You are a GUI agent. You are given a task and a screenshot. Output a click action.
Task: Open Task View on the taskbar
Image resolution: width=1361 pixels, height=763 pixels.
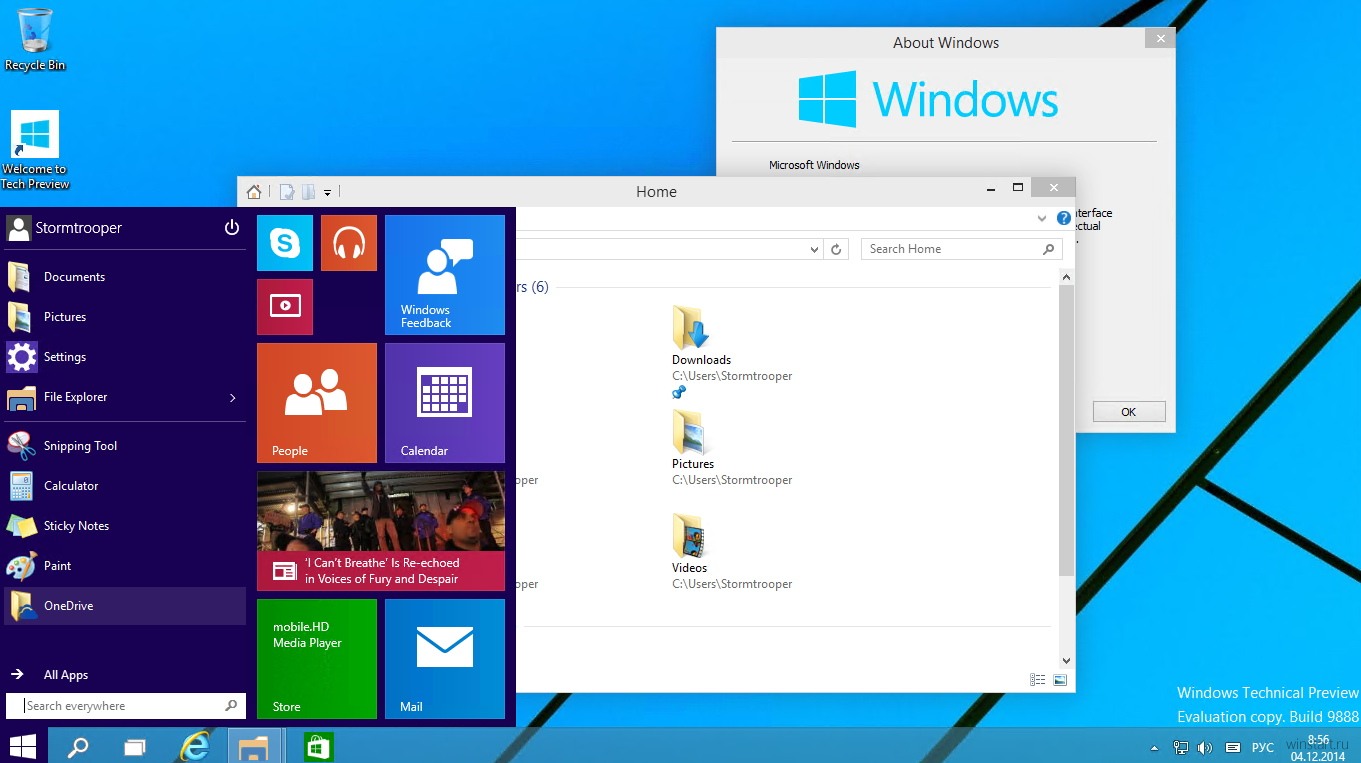tap(135, 746)
